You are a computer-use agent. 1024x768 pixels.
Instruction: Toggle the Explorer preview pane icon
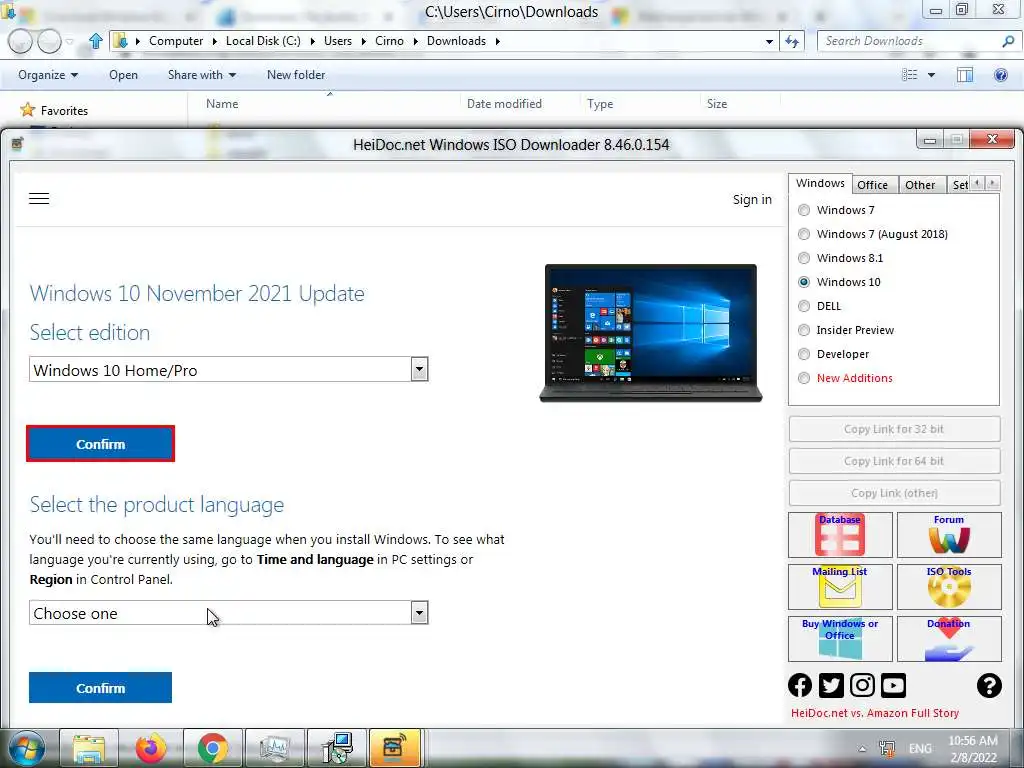pos(965,75)
